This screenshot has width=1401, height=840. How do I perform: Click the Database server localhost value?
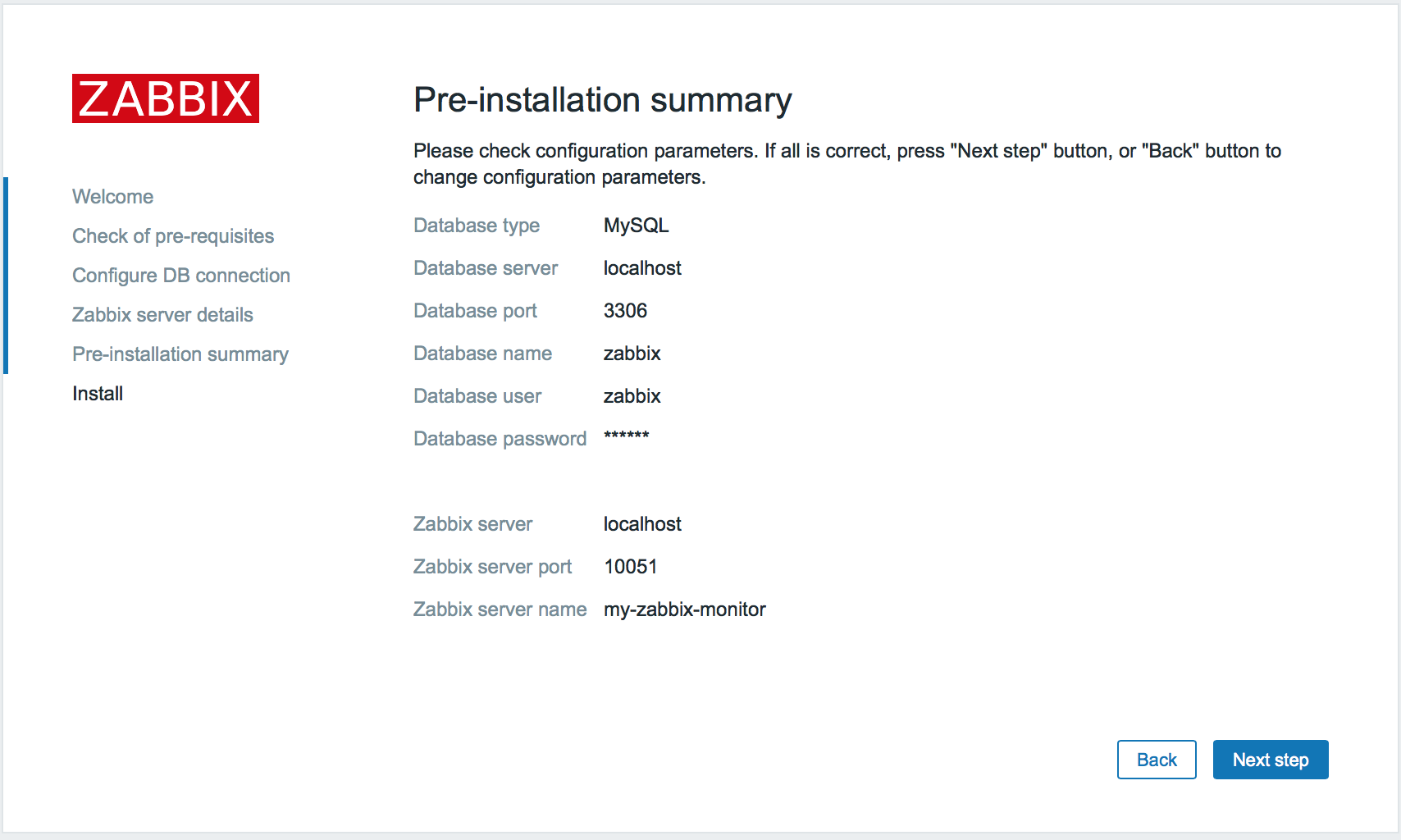pos(642,268)
